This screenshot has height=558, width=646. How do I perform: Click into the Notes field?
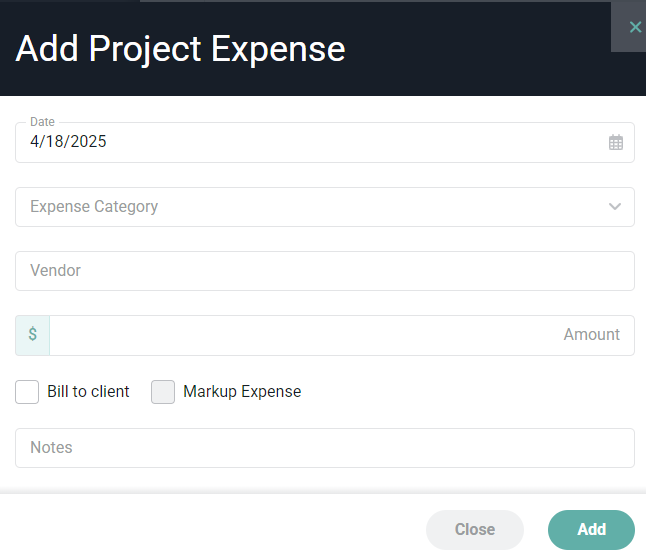(325, 448)
